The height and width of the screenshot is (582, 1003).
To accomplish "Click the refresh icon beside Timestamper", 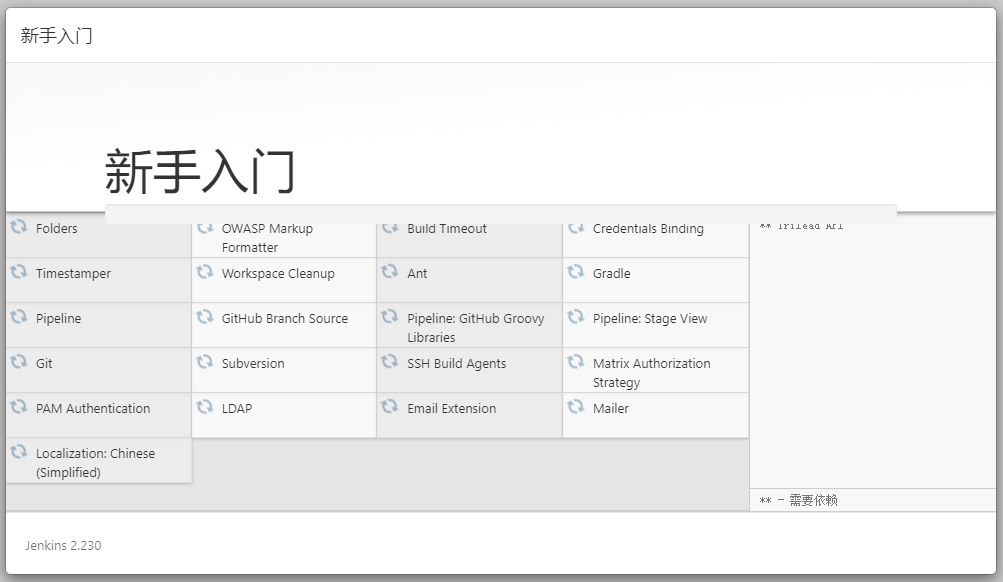I will 19,272.
